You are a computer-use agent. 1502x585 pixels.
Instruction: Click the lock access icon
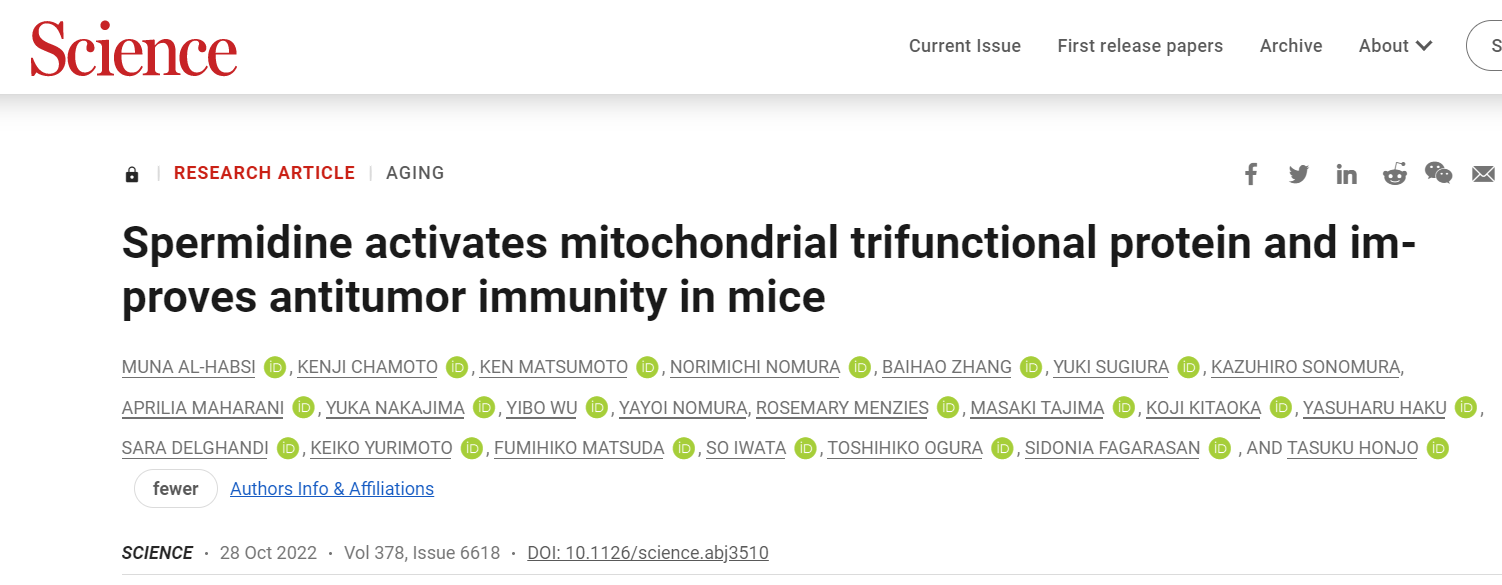coord(132,175)
